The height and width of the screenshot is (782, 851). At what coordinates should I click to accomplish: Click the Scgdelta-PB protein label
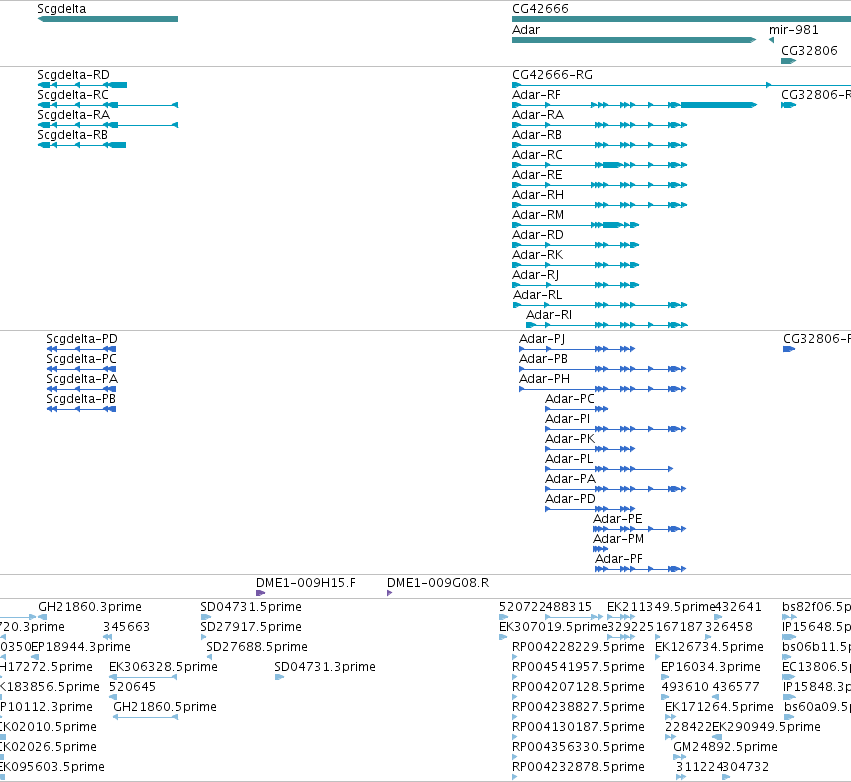pos(81,399)
